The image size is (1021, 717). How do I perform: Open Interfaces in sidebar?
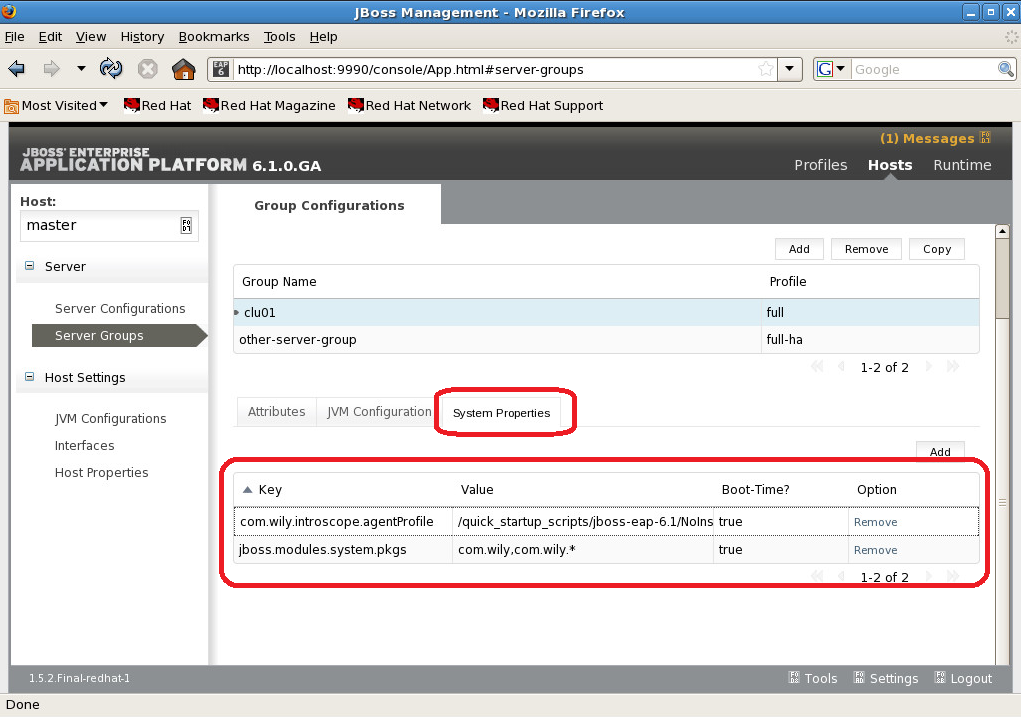click(84, 445)
